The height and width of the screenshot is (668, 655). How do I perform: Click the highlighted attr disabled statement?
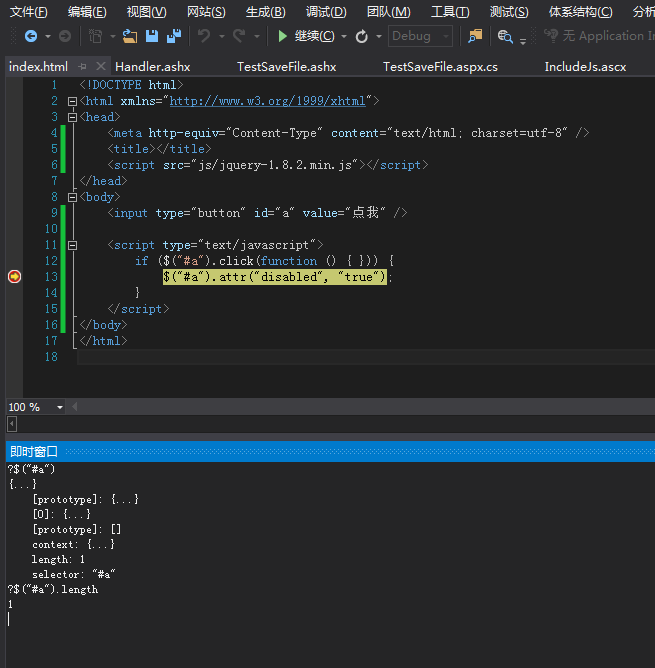[274, 277]
